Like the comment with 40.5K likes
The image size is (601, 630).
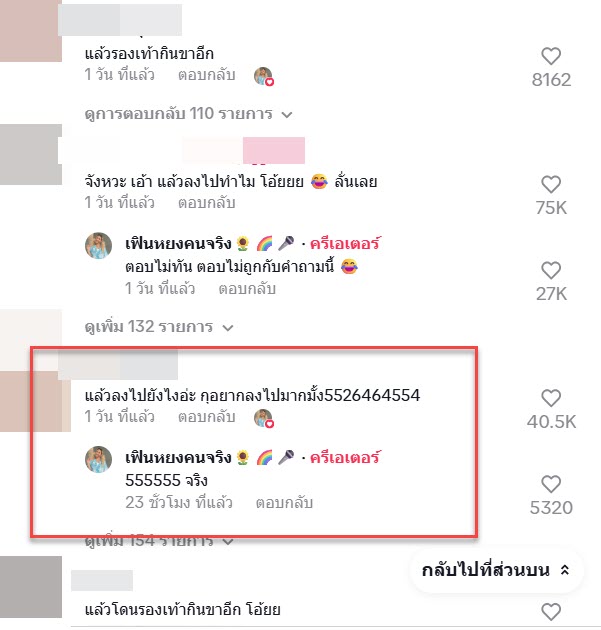(551, 399)
